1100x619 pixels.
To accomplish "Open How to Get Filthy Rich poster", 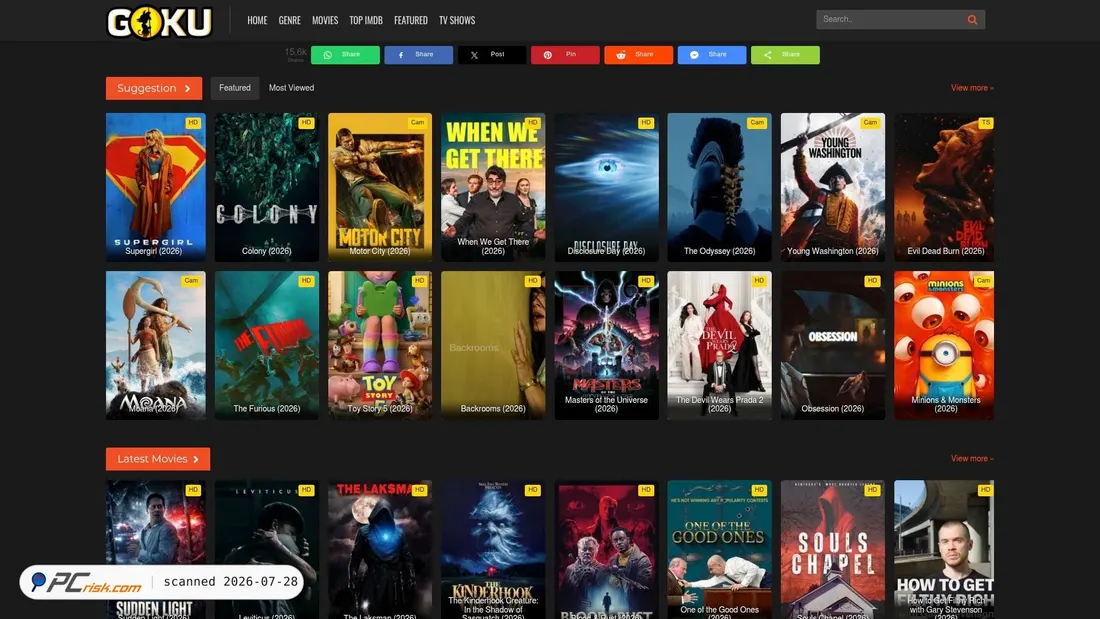I will click(x=944, y=550).
